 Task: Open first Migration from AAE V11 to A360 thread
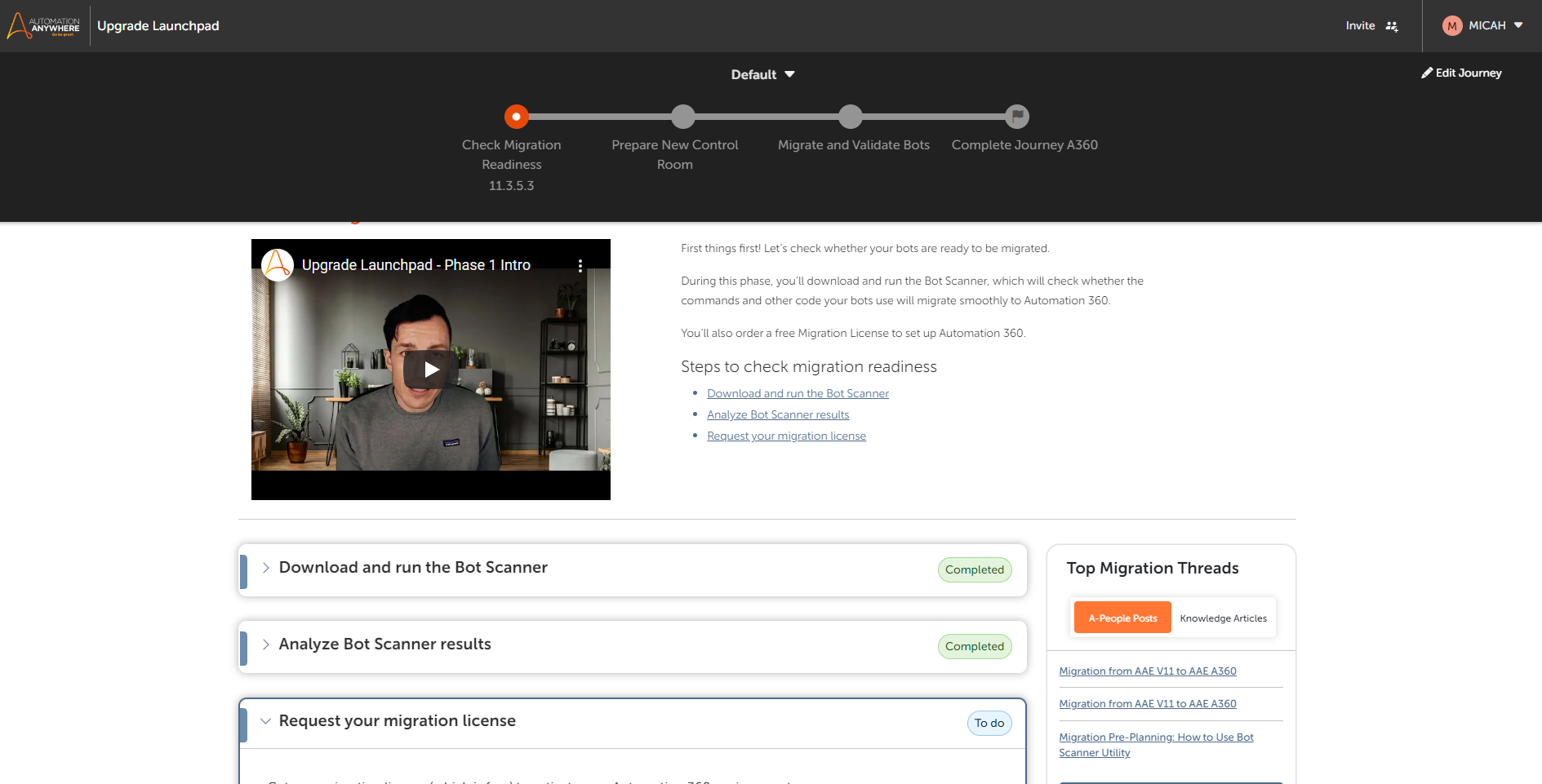point(1147,671)
